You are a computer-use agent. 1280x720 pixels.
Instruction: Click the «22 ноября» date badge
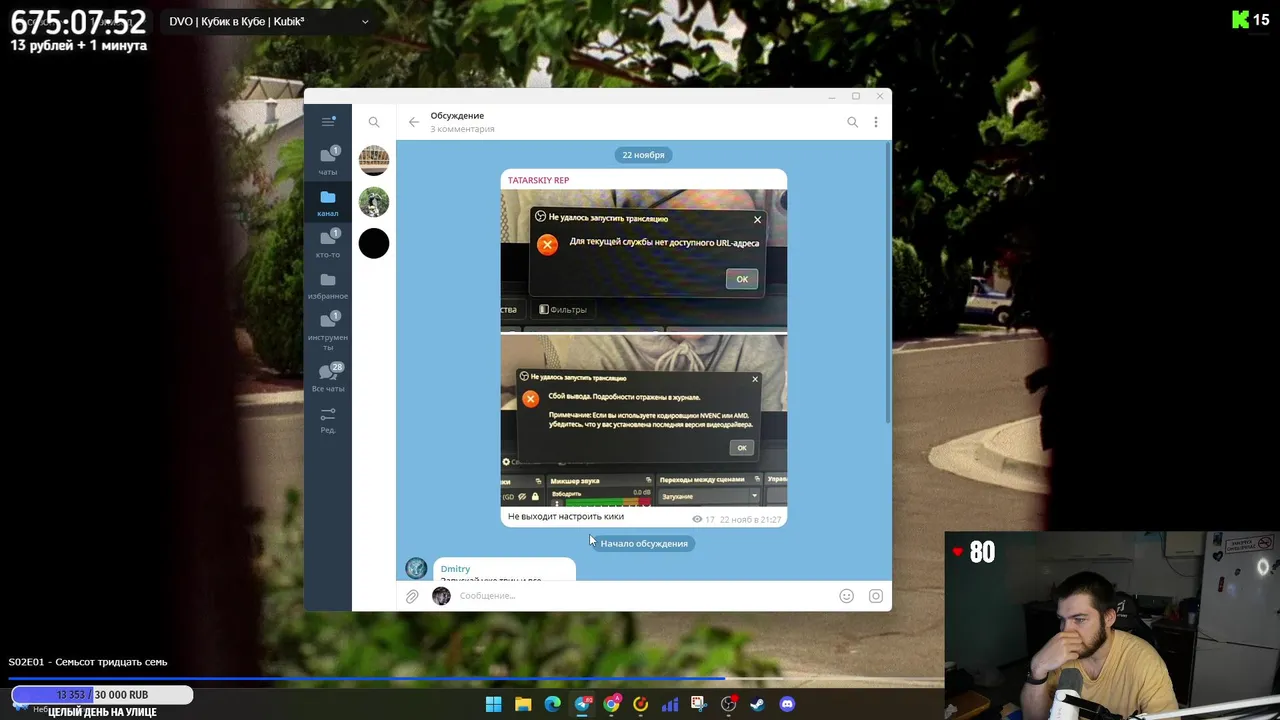coord(643,155)
